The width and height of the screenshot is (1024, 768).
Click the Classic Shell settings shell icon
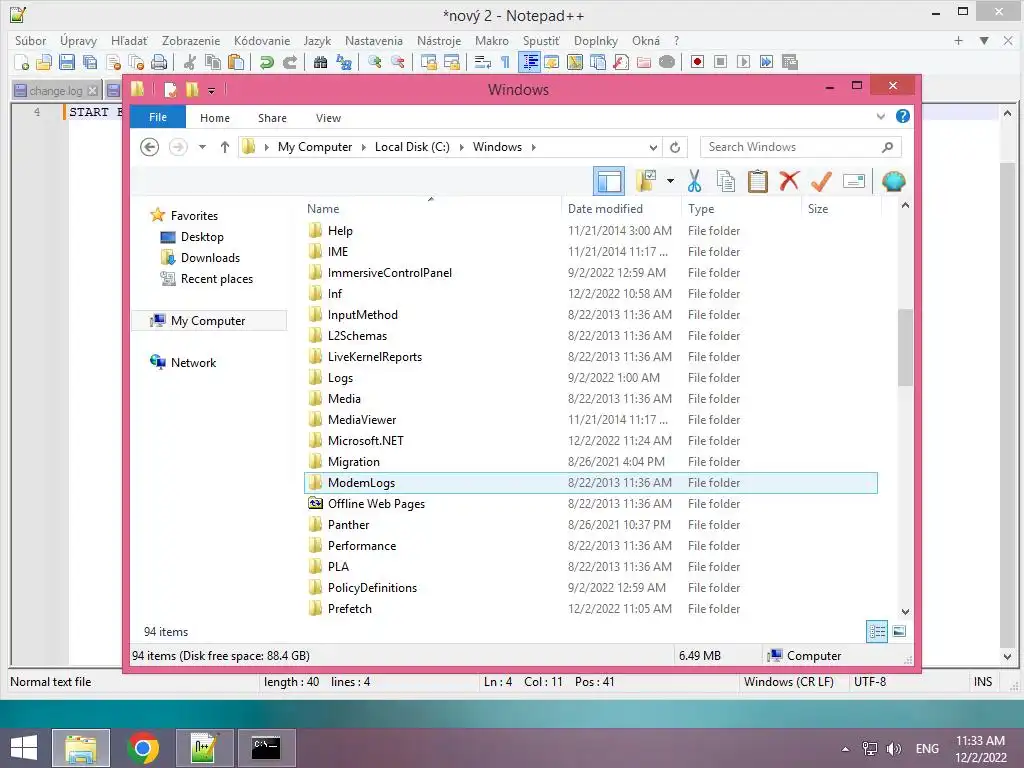[x=893, y=181]
